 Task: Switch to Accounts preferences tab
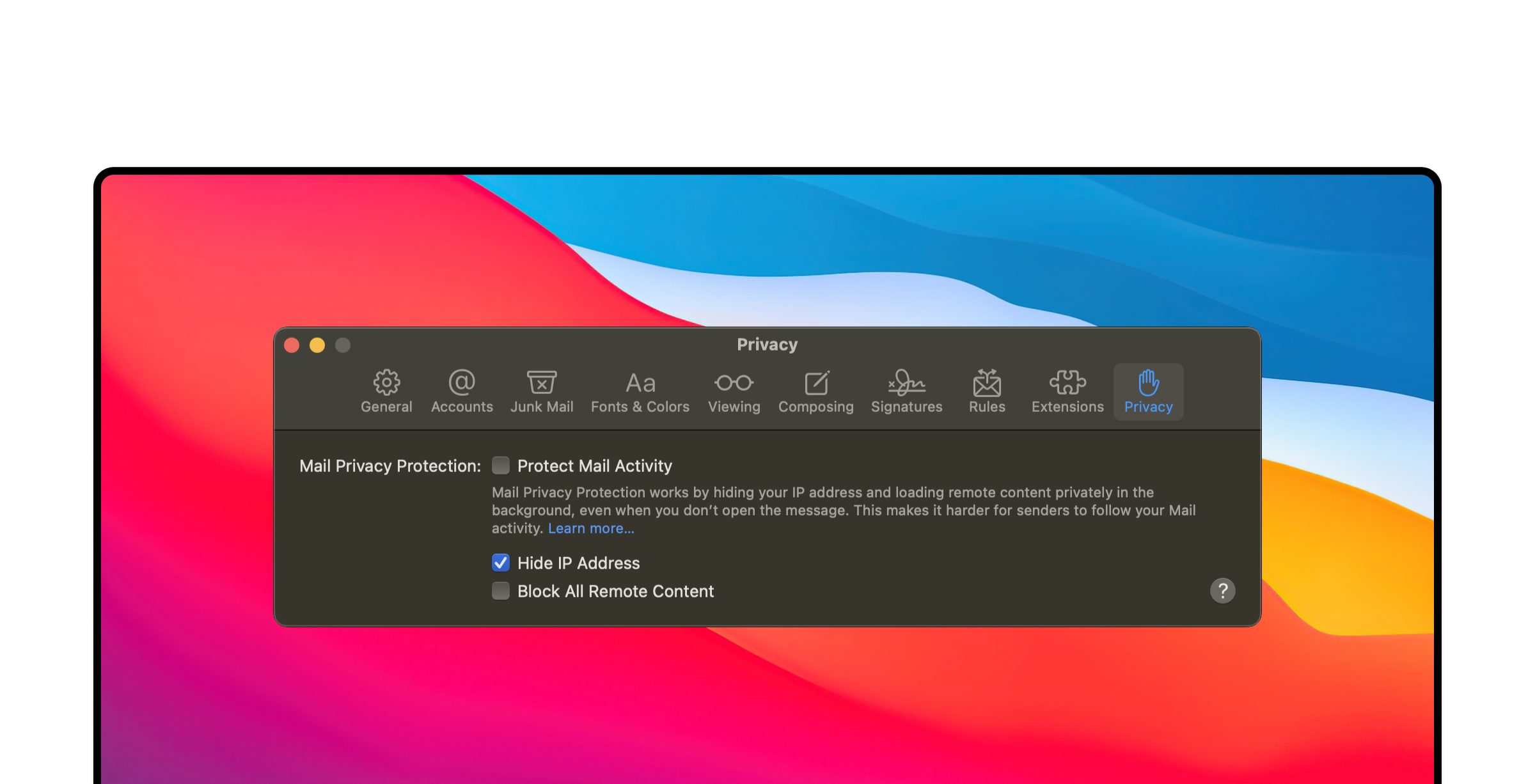click(462, 391)
